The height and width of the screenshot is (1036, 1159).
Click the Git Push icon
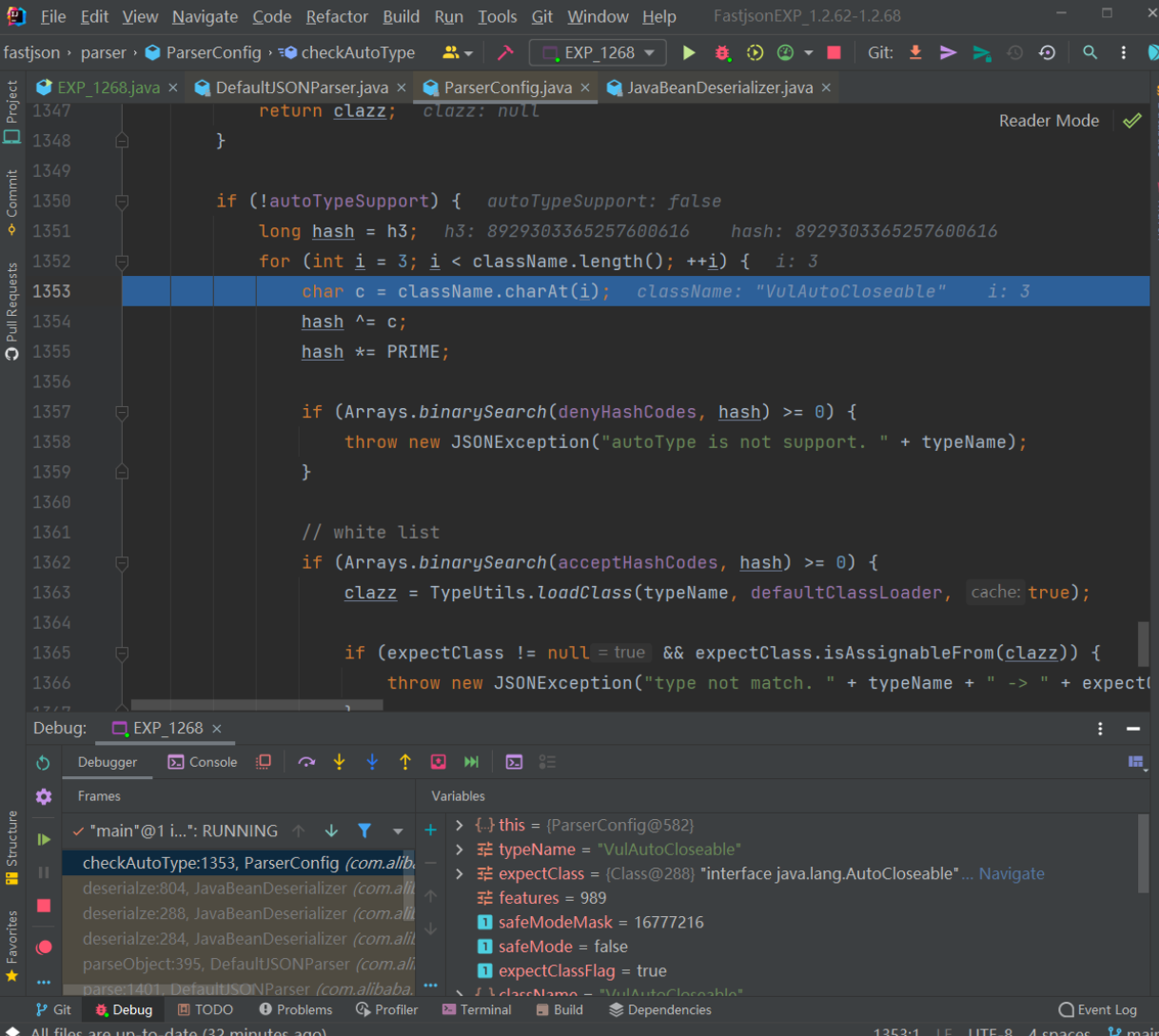point(981,53)
